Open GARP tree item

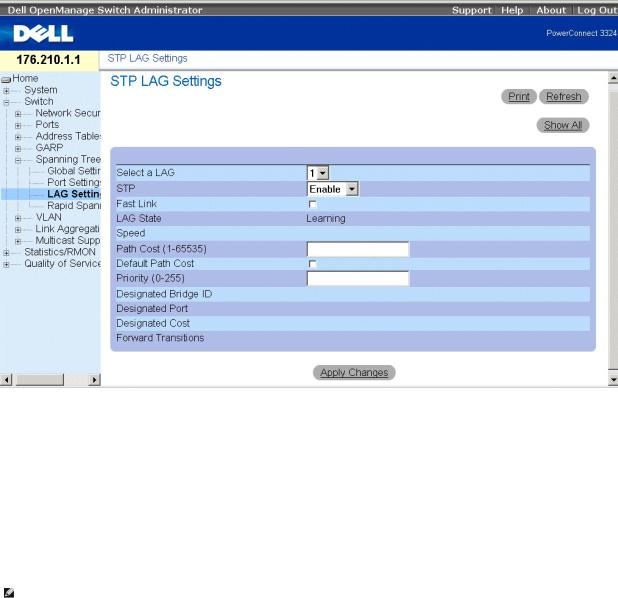coord(49,147)
